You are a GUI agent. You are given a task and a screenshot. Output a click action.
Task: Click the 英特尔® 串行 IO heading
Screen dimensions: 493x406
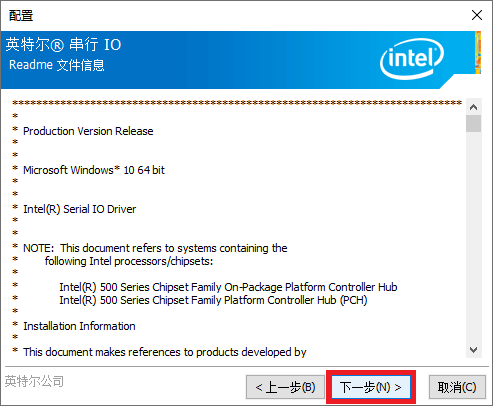pyautogui.click(x=63, y=44)
